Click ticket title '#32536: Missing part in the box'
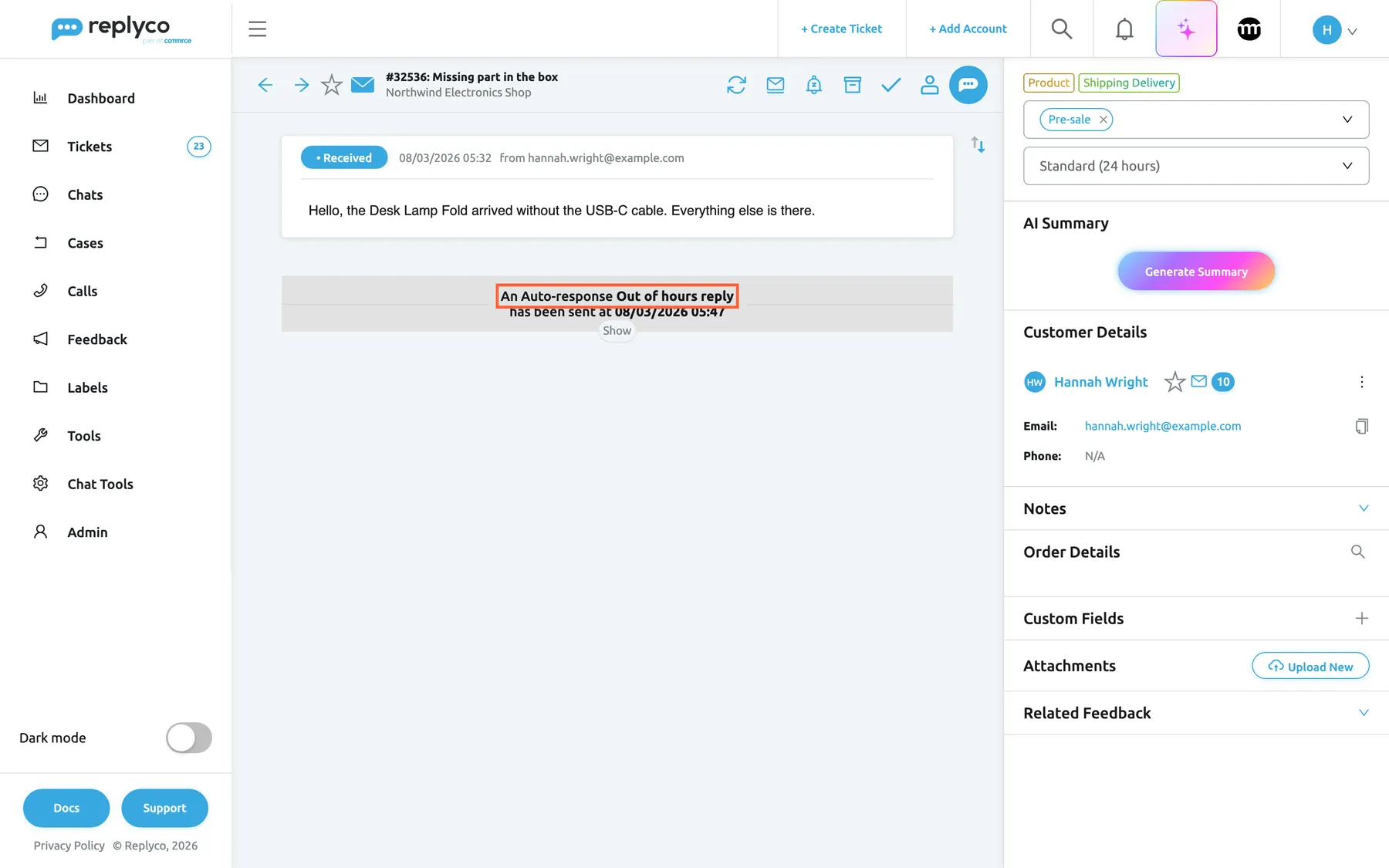This screenshot has height=868, width=1389. [471, 77]
